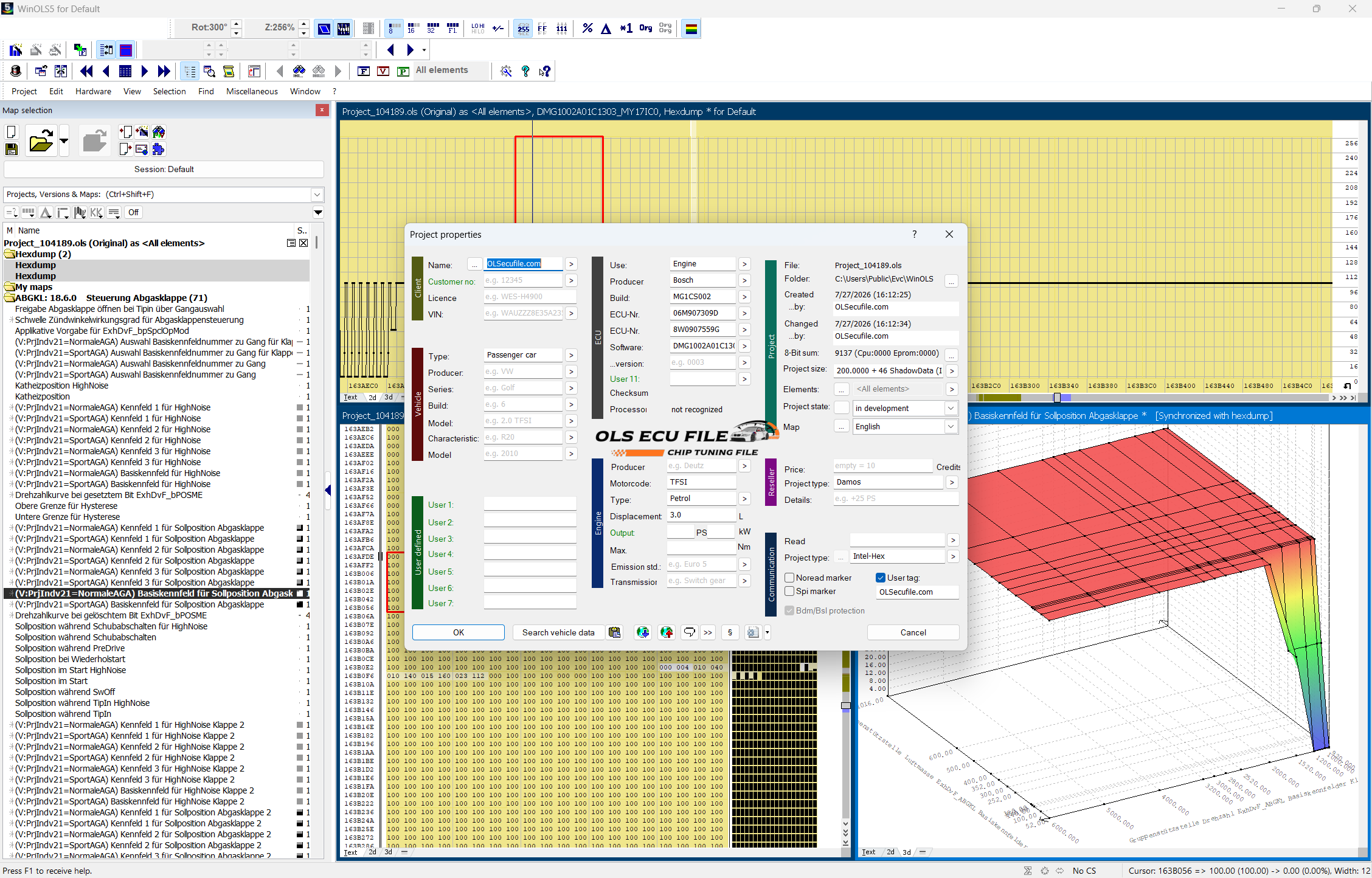Switch to 32-bit display mode icon
Image resolution: width=1372 pixels, height=878 pixels.
(x=433, y=29)
